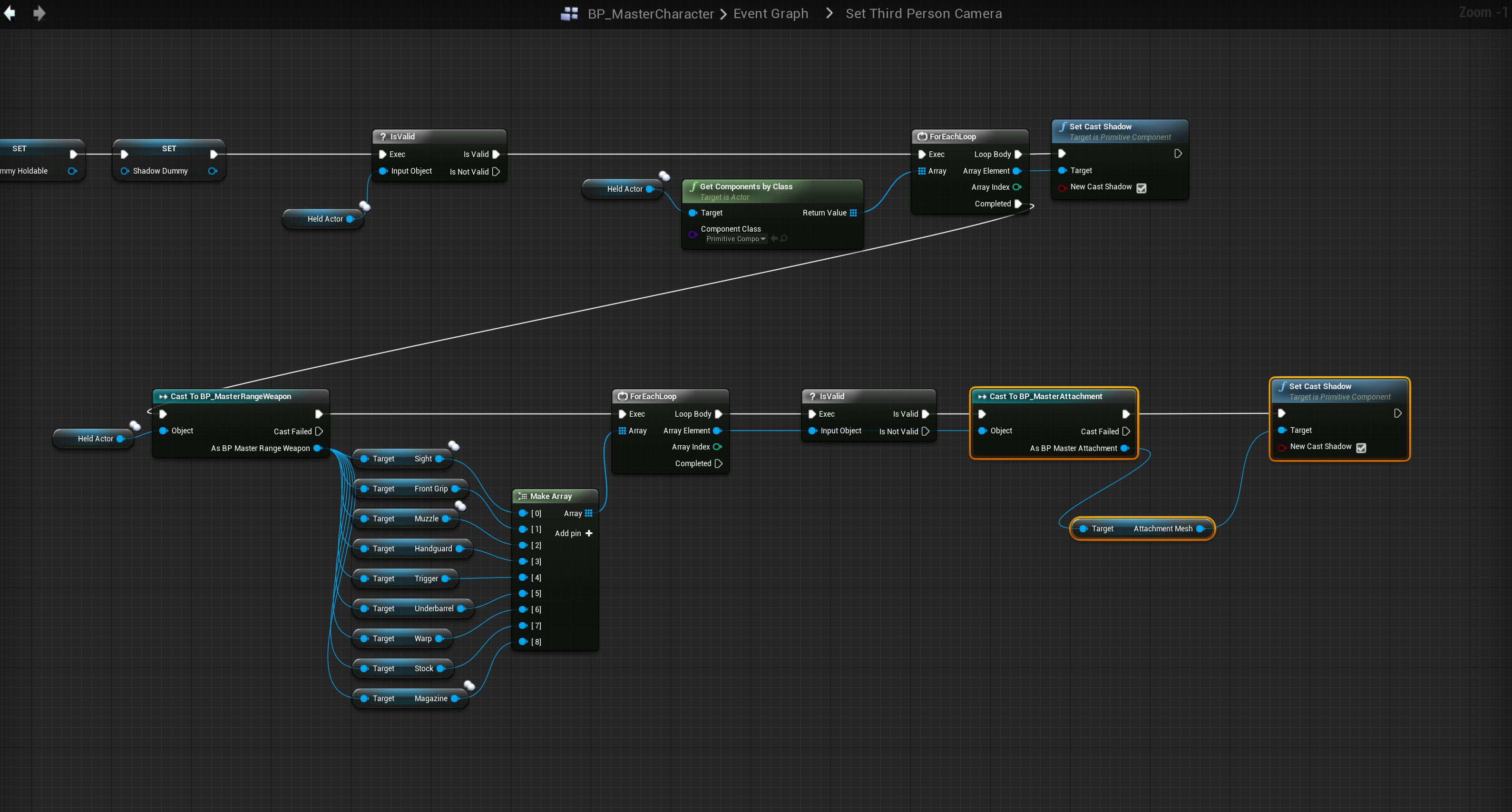Screen dimensions: 1512x812
Task: Select BP_MasterCharacter breadcrumb item
Action: tap(650, 13)
